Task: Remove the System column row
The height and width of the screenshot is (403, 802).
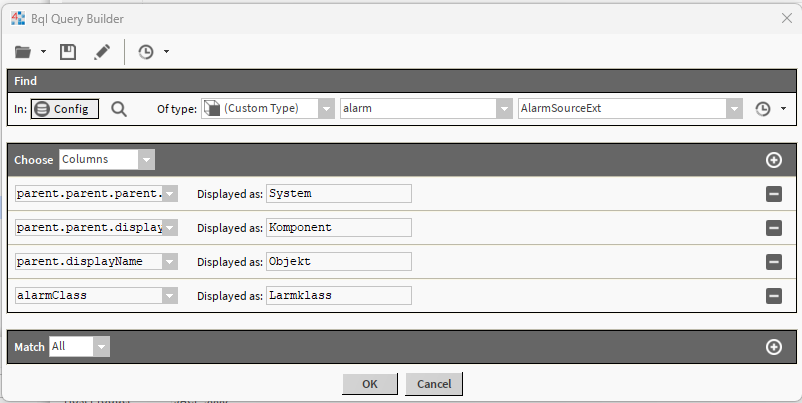Action: pyautogui.click(x=773, y=194)
